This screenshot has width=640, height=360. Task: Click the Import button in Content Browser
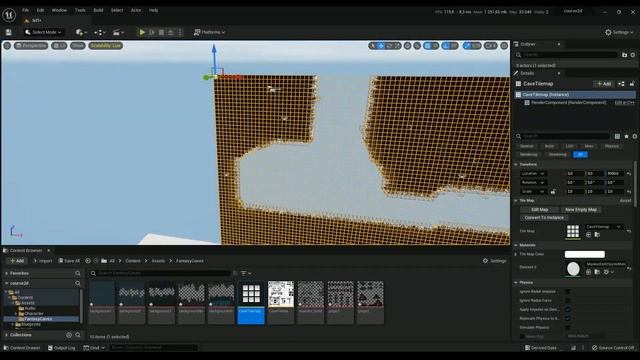coord(43,261)
